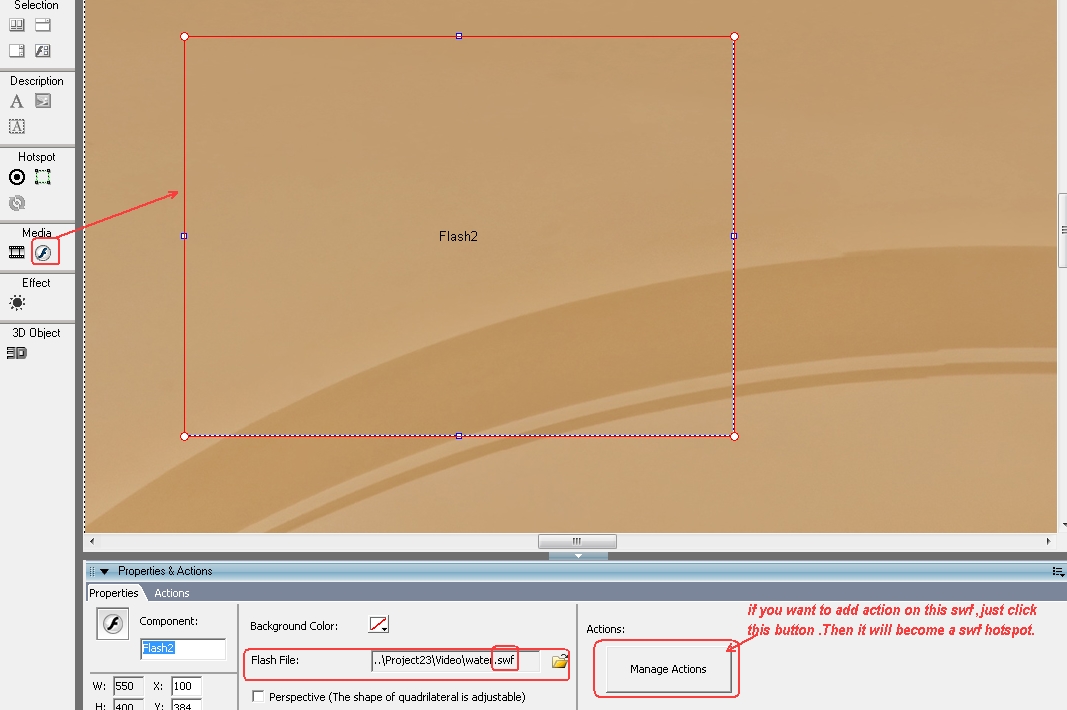The height and width of the screenshot is (710, 1067).
Task: Enable the Perspective checkbox
Action: click(x=258, y=696)
